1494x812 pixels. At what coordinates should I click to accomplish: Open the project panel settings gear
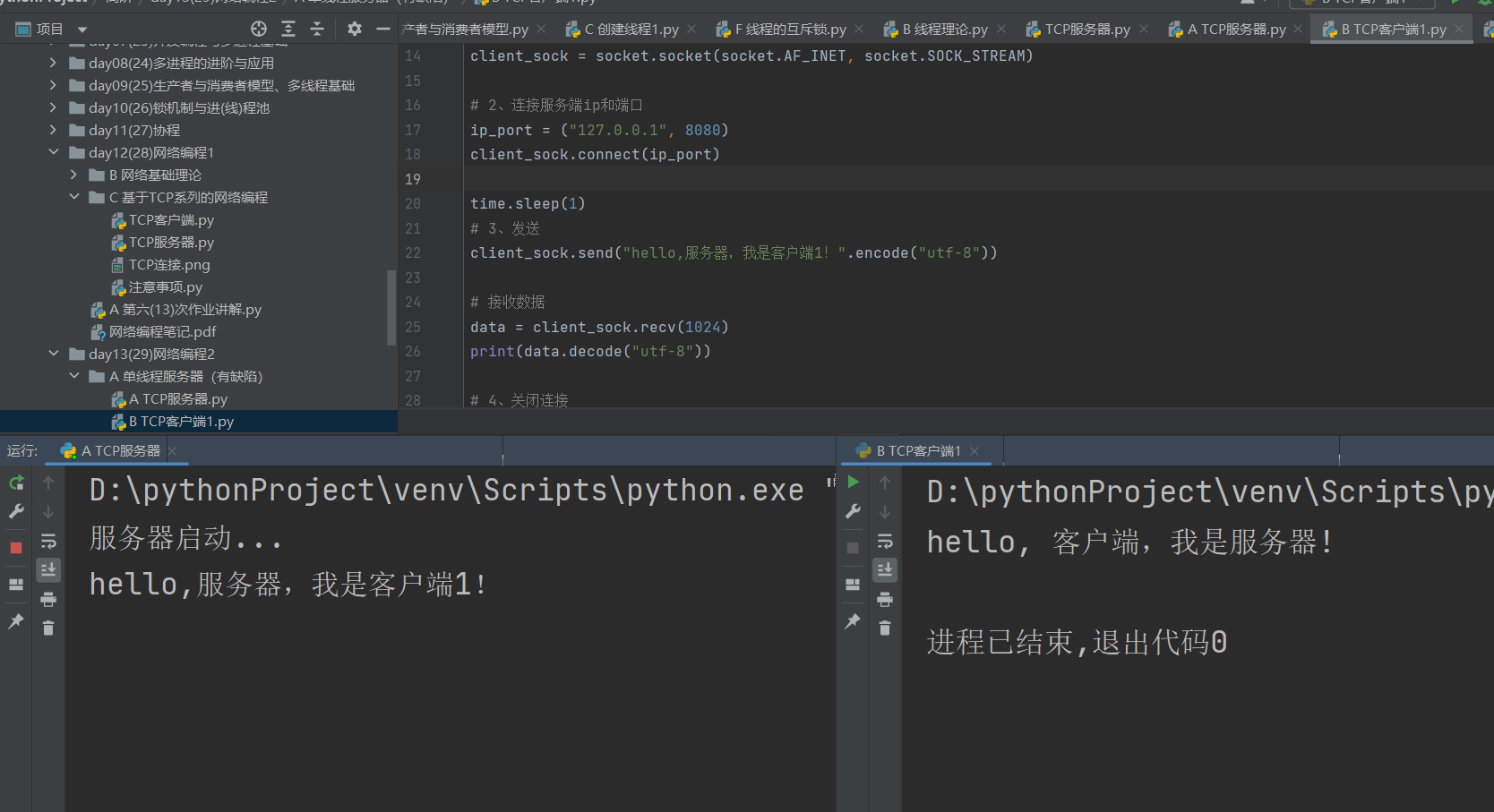pyautogui.click(x=355, y=29)
